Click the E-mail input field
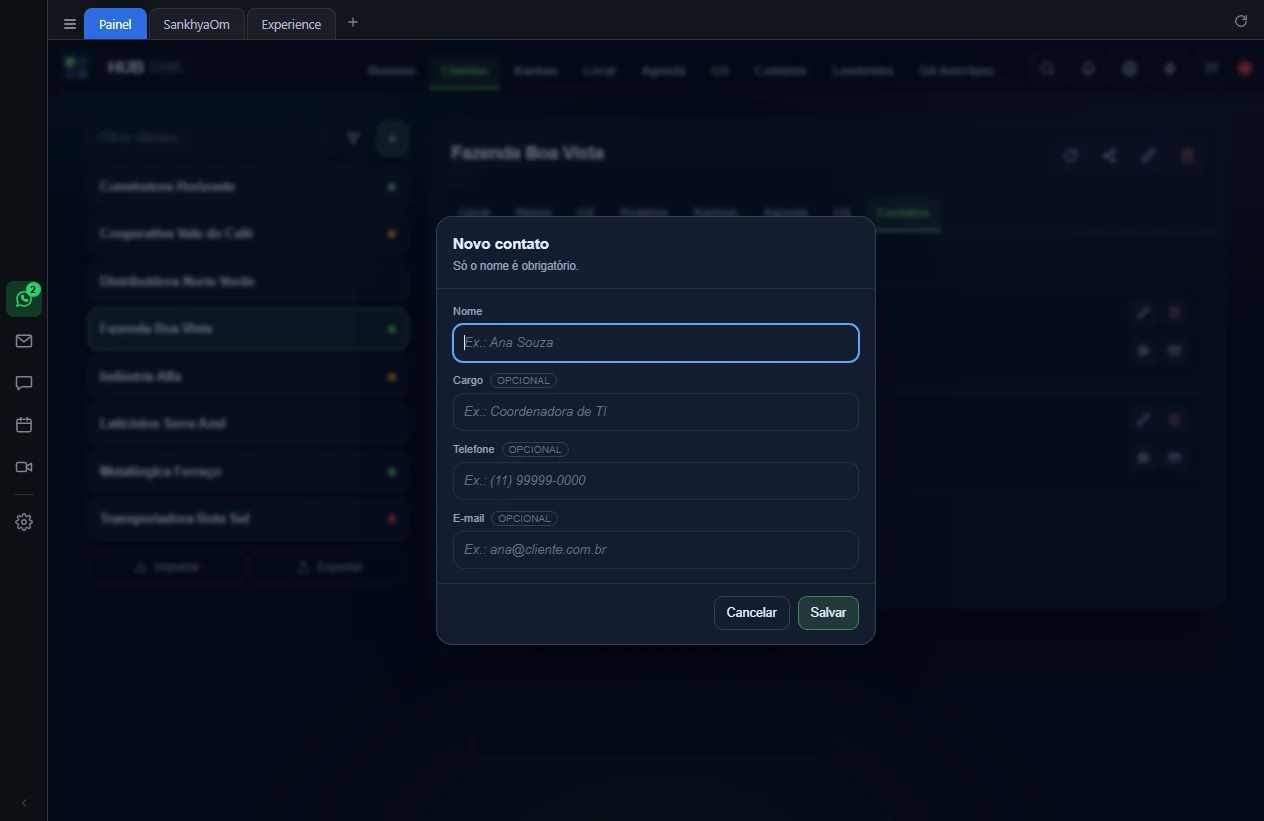The height and width of the screenshot is (821, 1264). coord(656,550)
